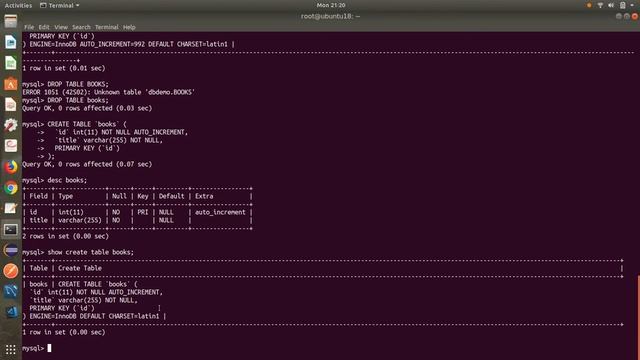The width and height of the screenshot is (640, 360).
Task: Open the Edit menu
Action: click(x=44, y=27)
